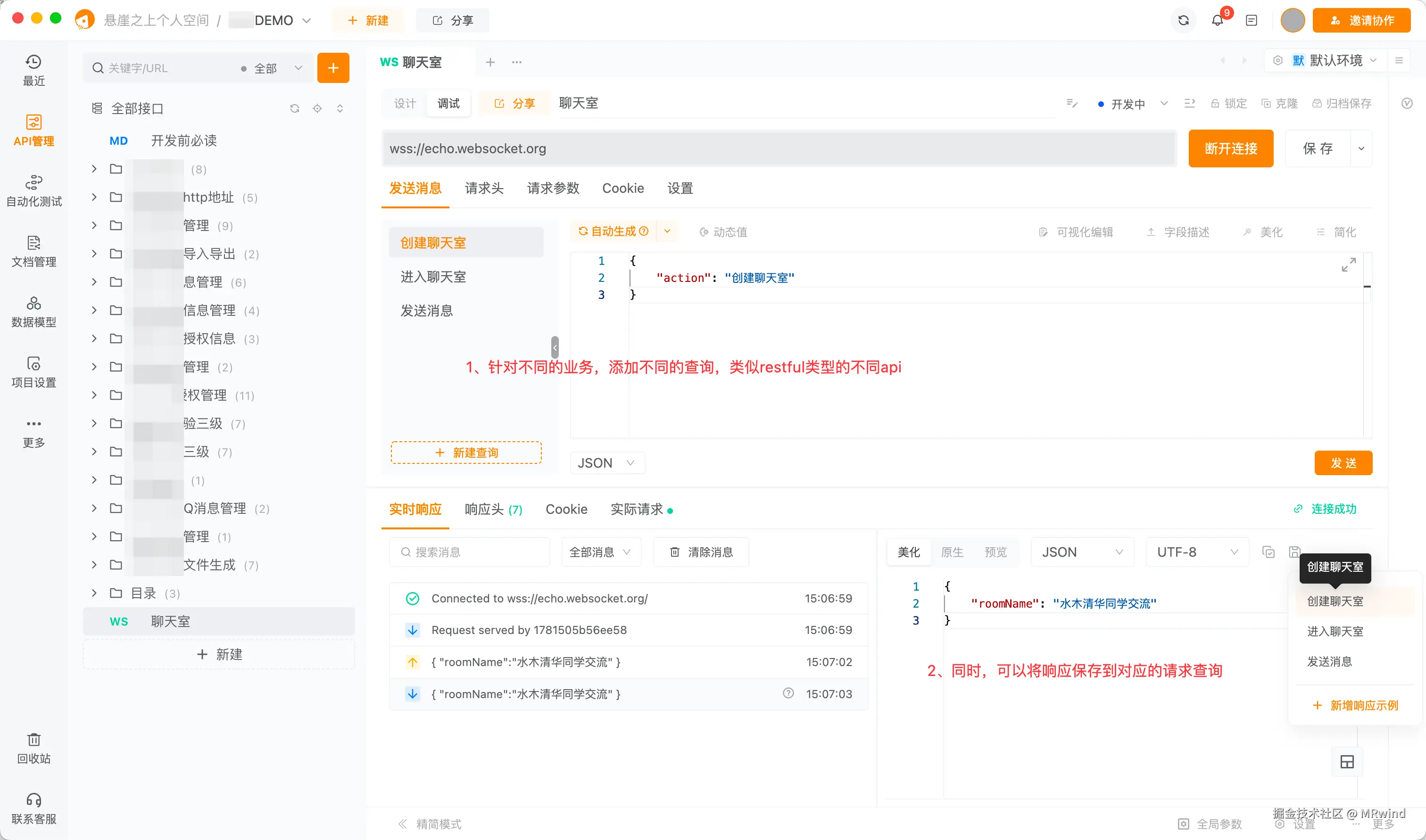Click 清除消息 button
This screenshot has width=1426, height=840.
click(701, 552)
